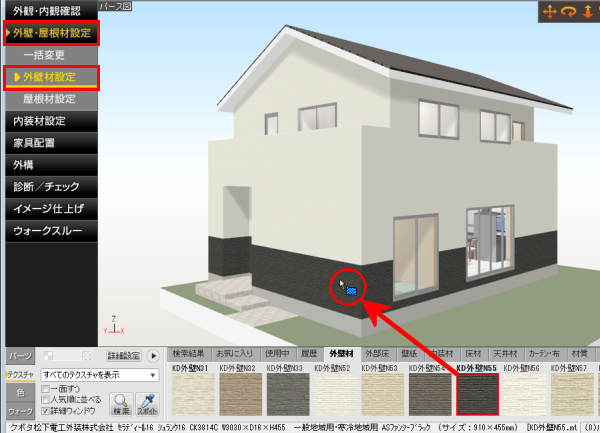This screenshot has width=600, height=433.
Task: Open the 検索 magnifier search tool
Action: (x=121, y=404)
